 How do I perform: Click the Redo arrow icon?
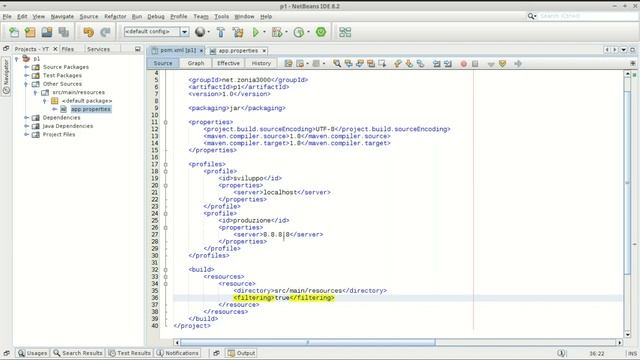click(x=105, y=32)
